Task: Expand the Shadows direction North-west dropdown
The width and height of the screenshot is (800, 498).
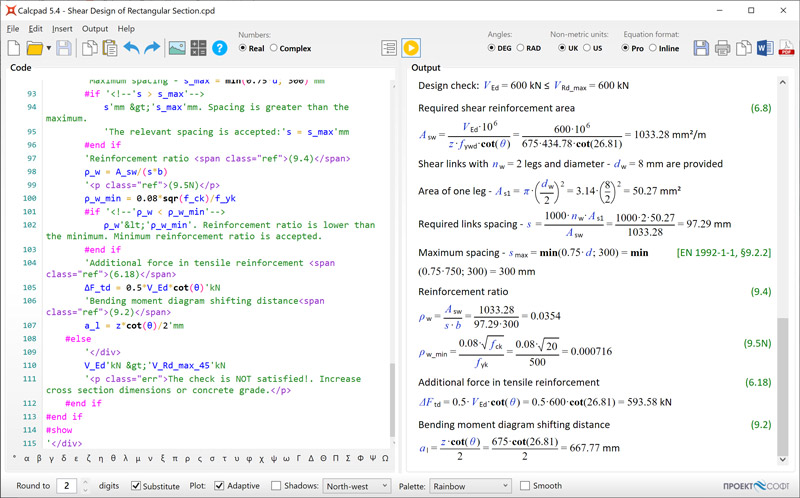Action: [355, 486]
